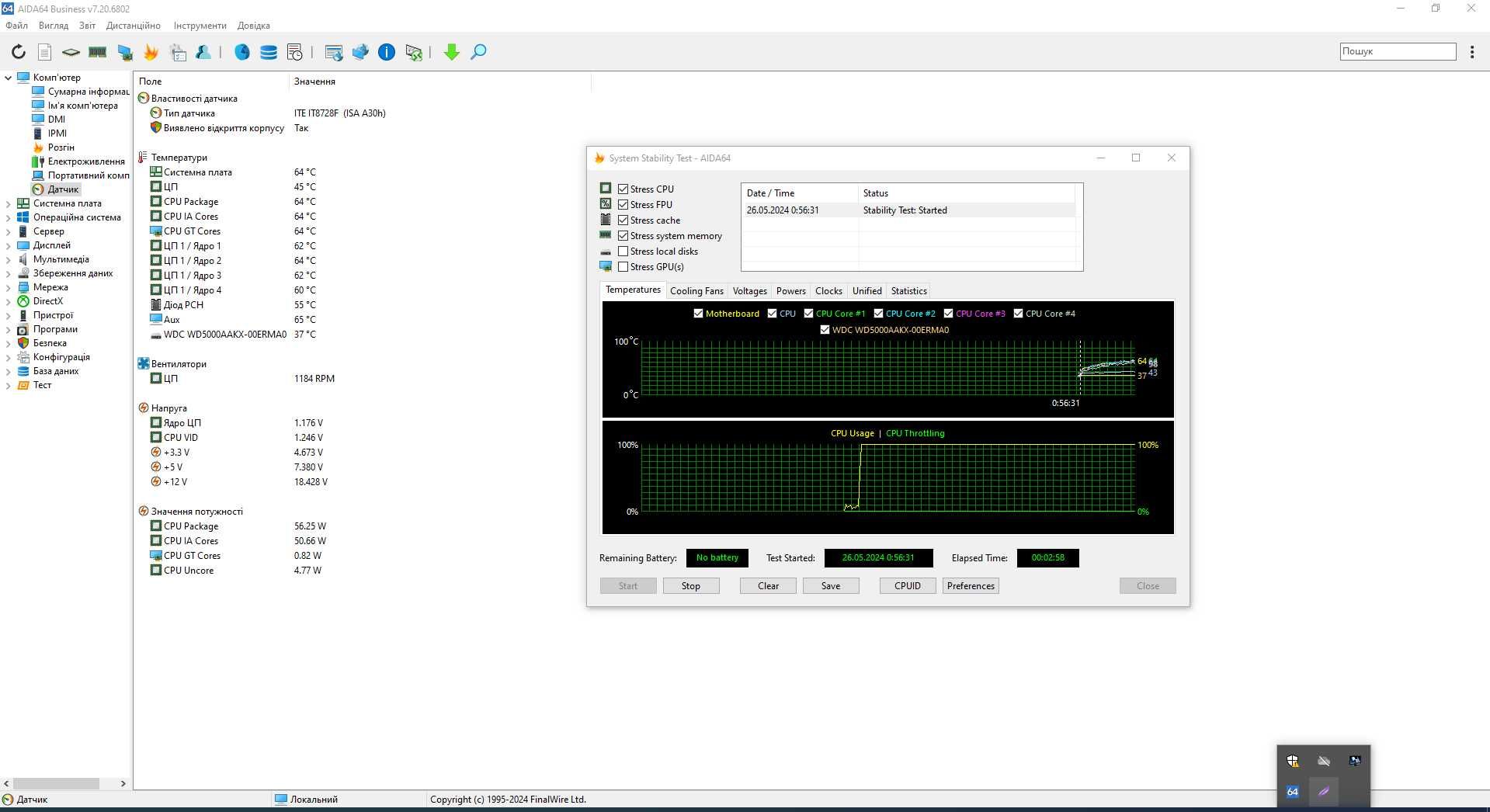Image resolution: width=1490 pixels, height=812 pixels.
Task: Switch to Statistics tab
Action: pos(908,291)
